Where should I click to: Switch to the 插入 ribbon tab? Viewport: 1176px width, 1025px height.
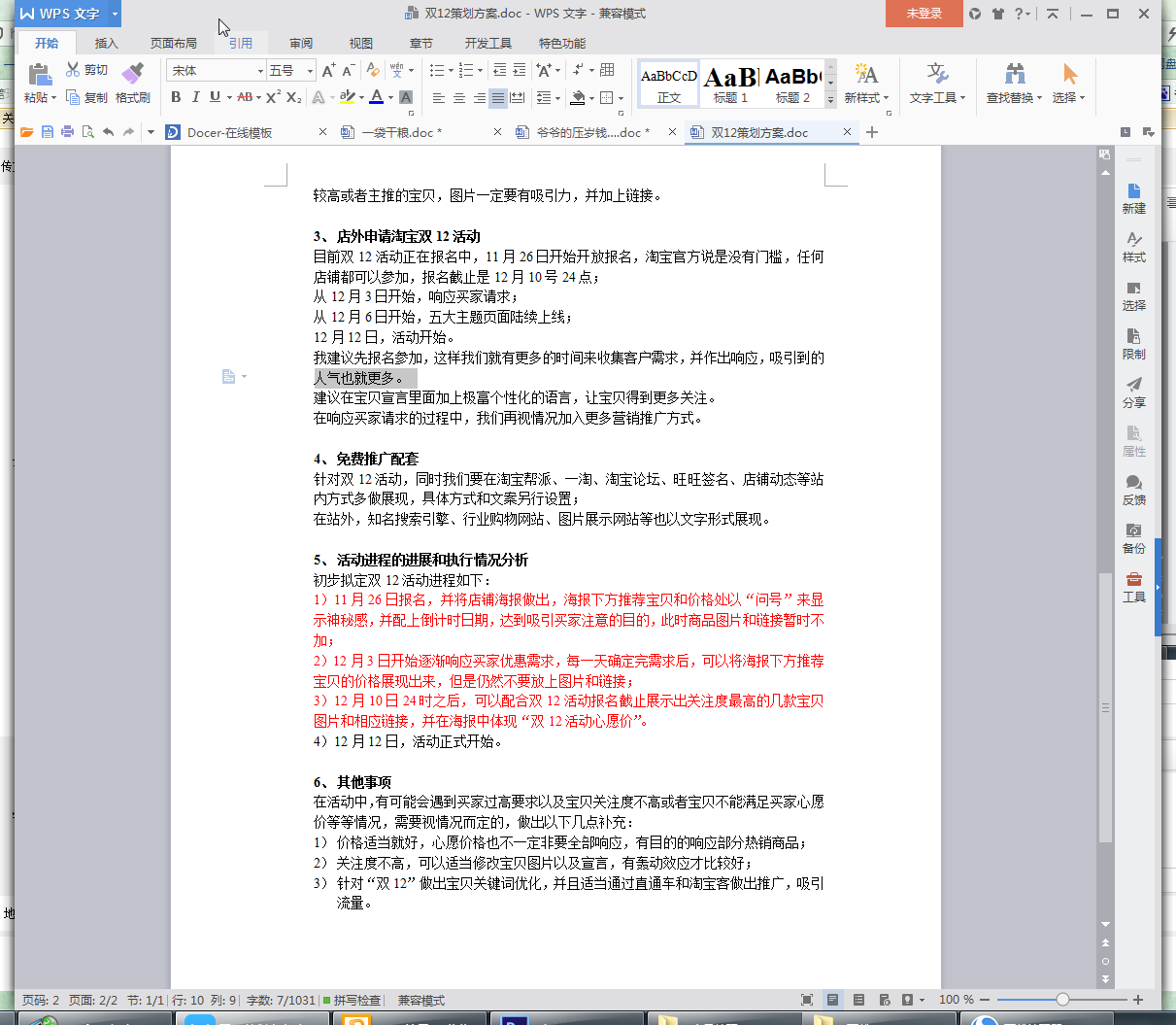tap(106, 43)
